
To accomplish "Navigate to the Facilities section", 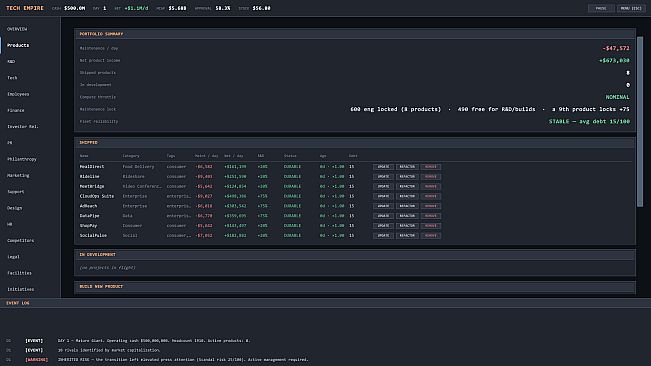I will tap(20, 273).
